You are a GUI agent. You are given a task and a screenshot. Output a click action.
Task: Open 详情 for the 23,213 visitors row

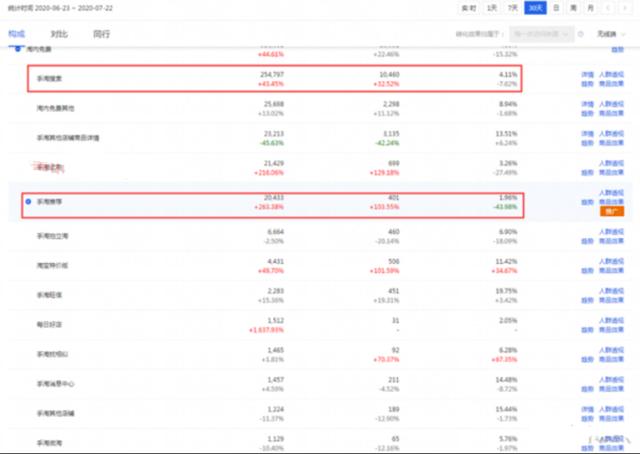click(587, 134)
